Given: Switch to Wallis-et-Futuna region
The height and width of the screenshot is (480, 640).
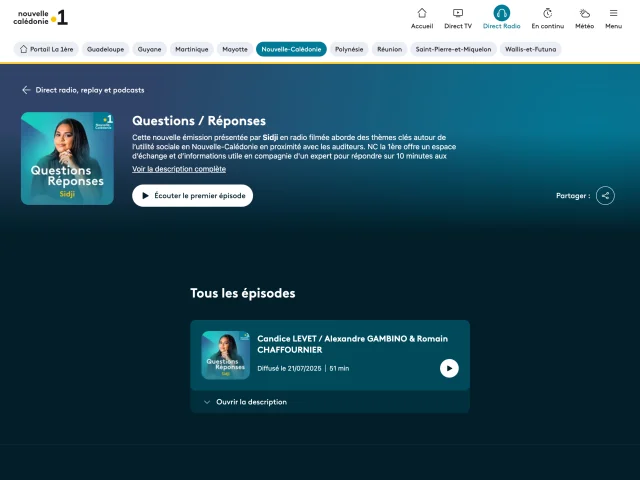Looking at the screenshot, I should (x=530, y=49).
